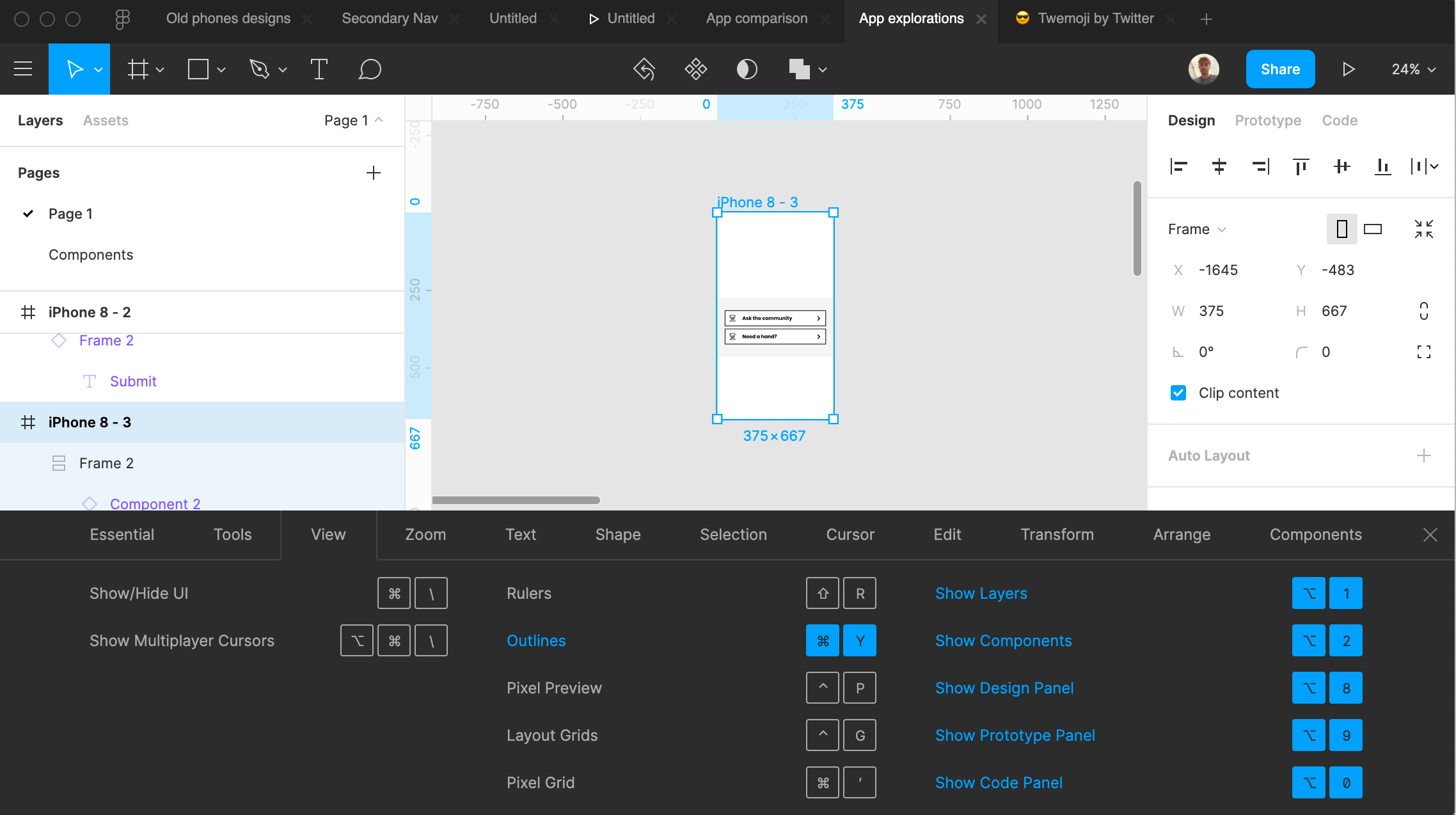The height and width of the screenshot is (815, 1456).
Task: Switch frame to landscape orientation
Action: [x=1373, y=229]
